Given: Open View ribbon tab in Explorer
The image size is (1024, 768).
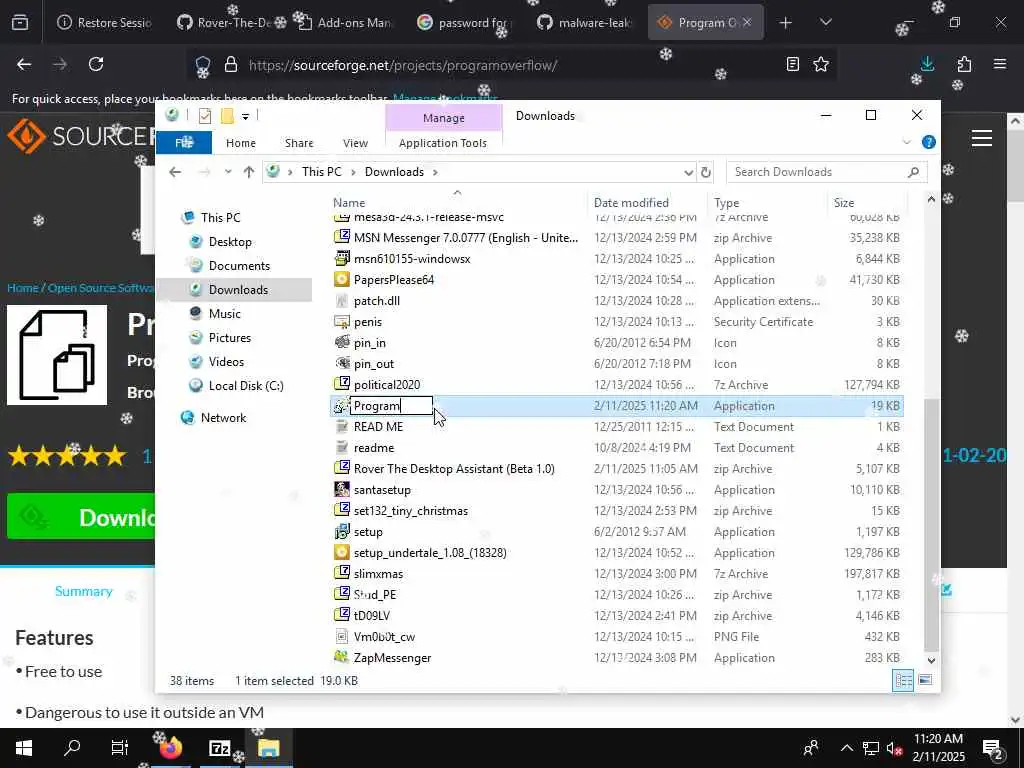Looking at the screenshot, I should click(x=355, y=143).
